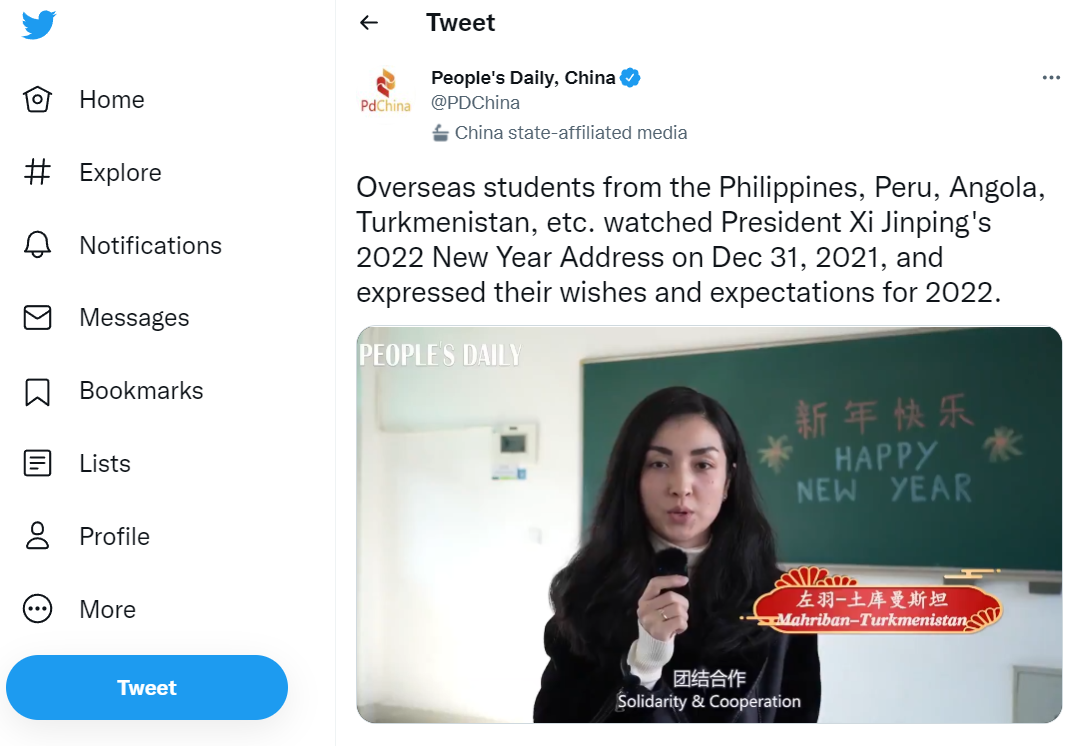
Task: Open the Home icon in sidebar
Action: 37,99
